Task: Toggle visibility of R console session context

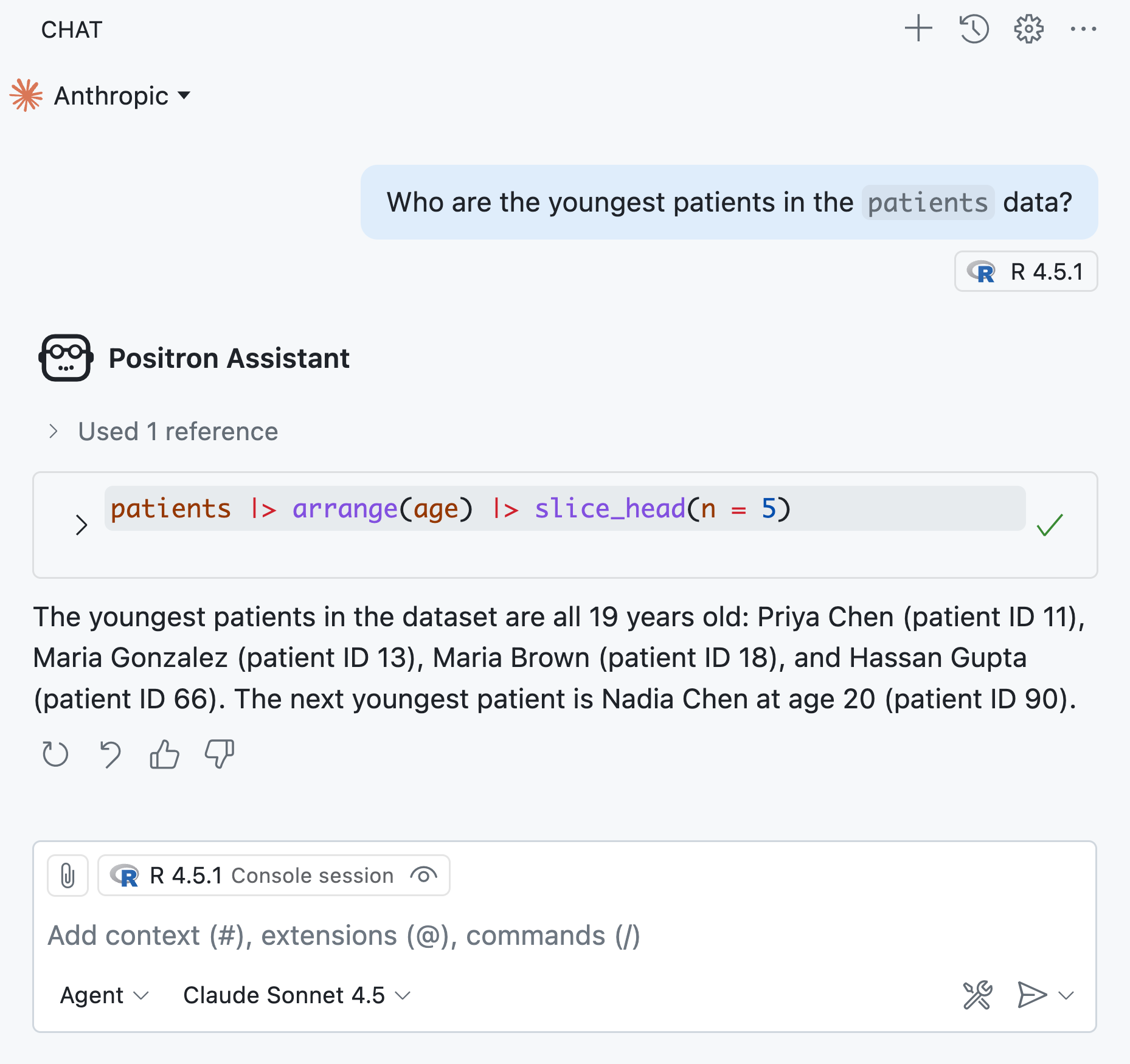Action: pyautogui.click(x=423, y=876)
